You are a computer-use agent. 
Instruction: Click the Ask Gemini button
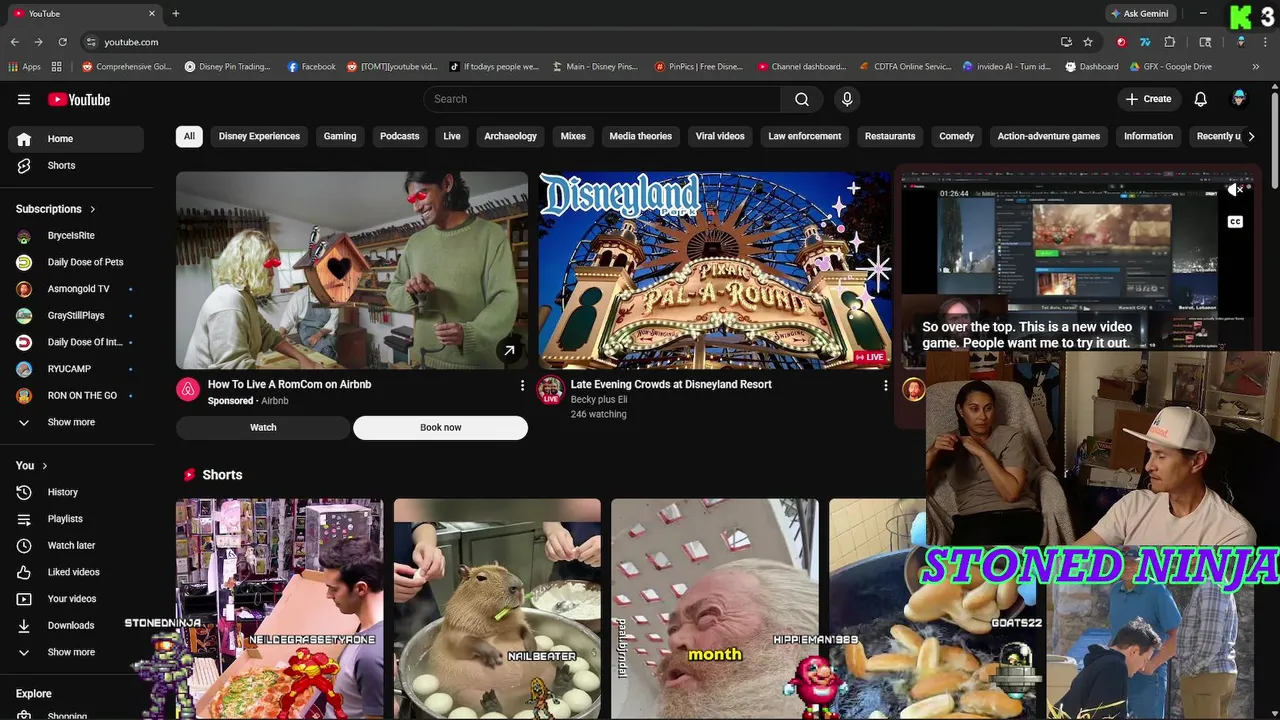click(1139, 14)
